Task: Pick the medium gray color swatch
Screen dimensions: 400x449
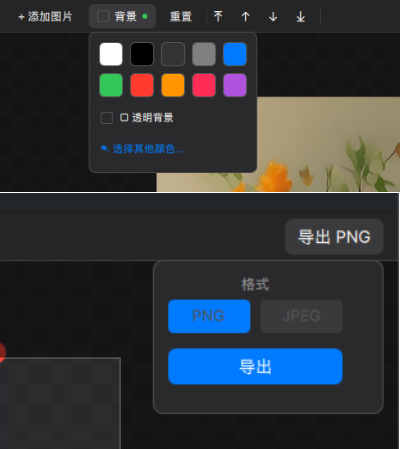Action: (204, 54)
